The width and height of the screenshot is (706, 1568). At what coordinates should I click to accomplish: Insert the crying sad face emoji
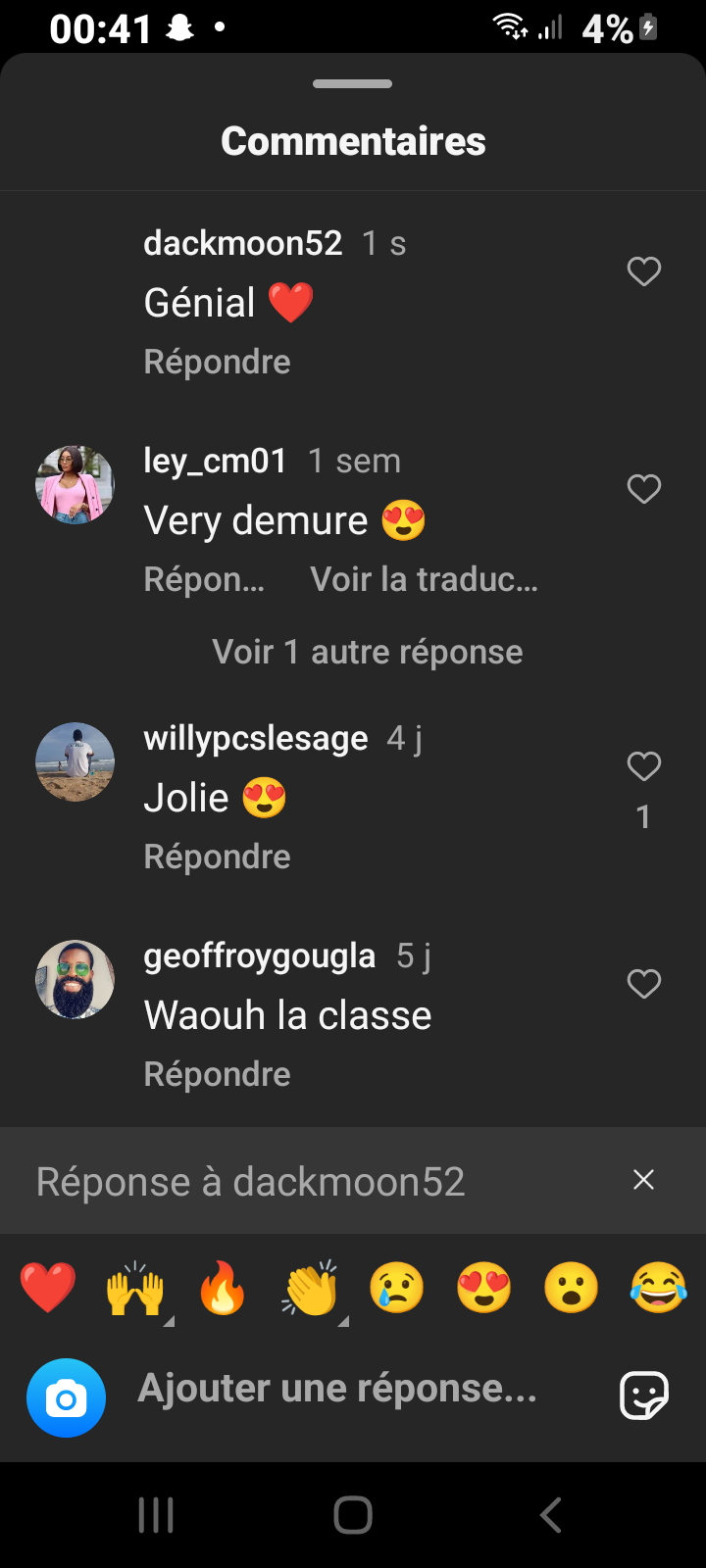(x=397, y=1288)
